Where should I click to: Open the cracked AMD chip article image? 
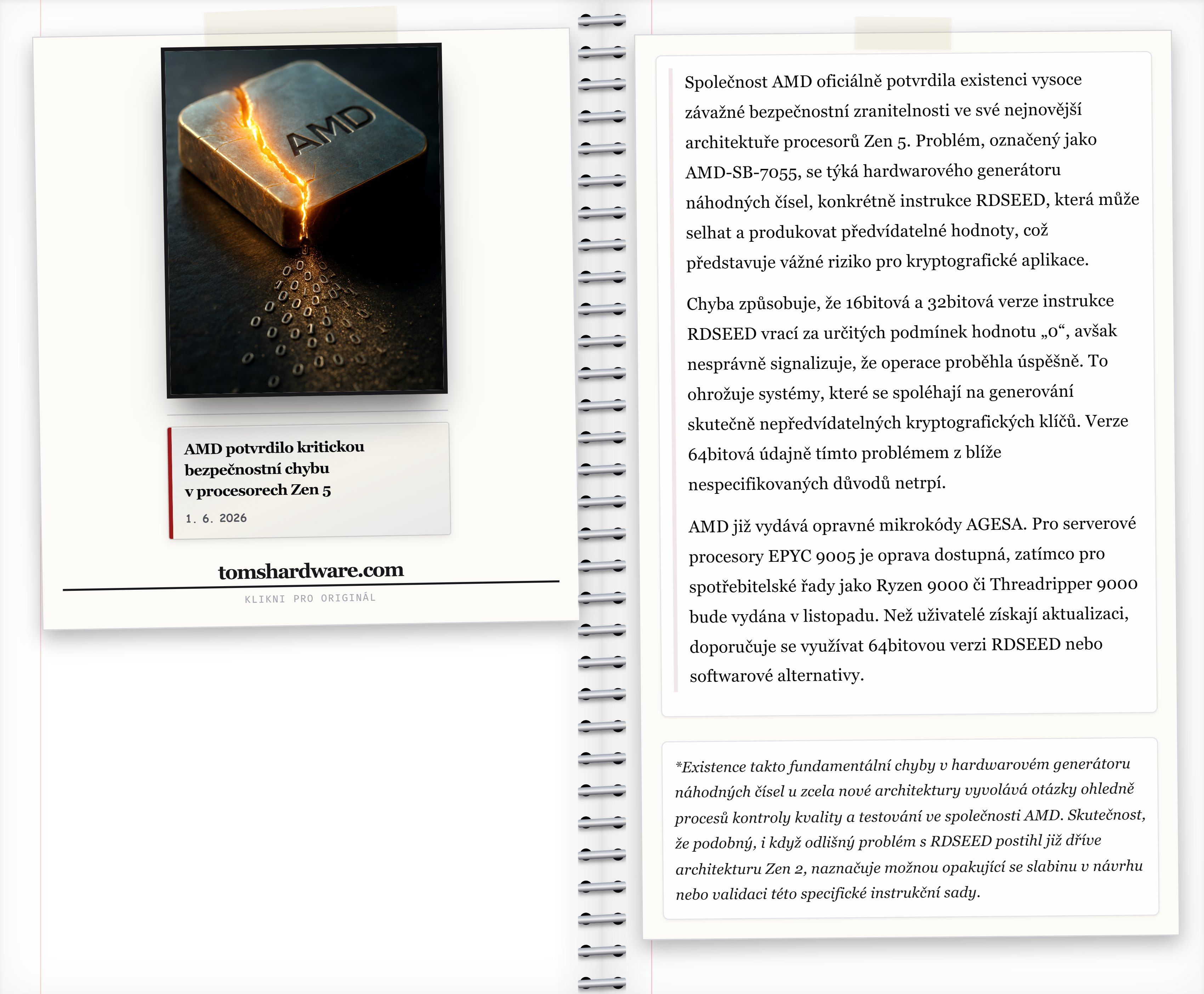(x=304, y=221)
